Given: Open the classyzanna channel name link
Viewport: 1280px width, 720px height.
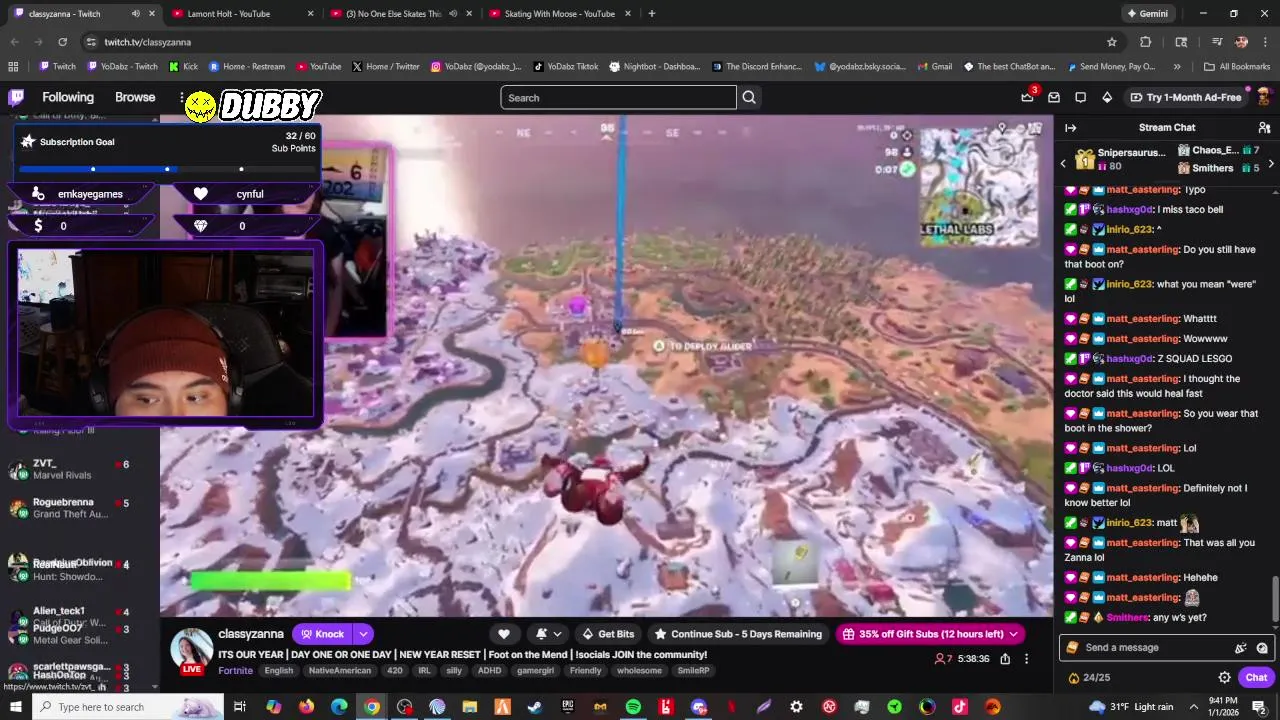Looking at the screenshot, I should (251, 634).
